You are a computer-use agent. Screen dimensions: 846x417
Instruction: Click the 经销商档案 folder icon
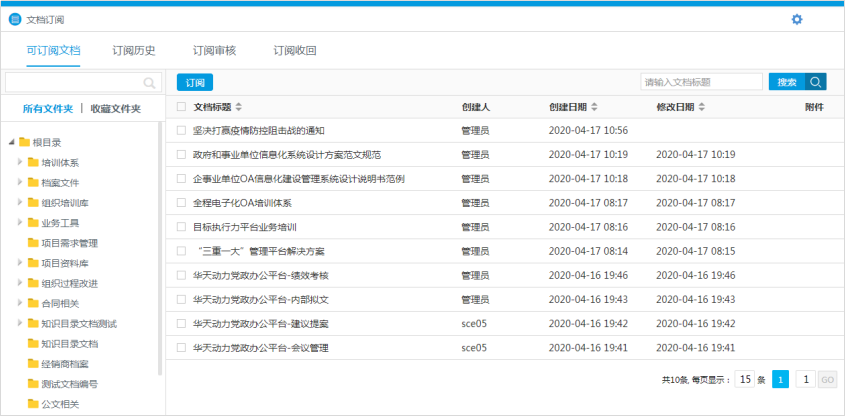click(x=33, y=363)
